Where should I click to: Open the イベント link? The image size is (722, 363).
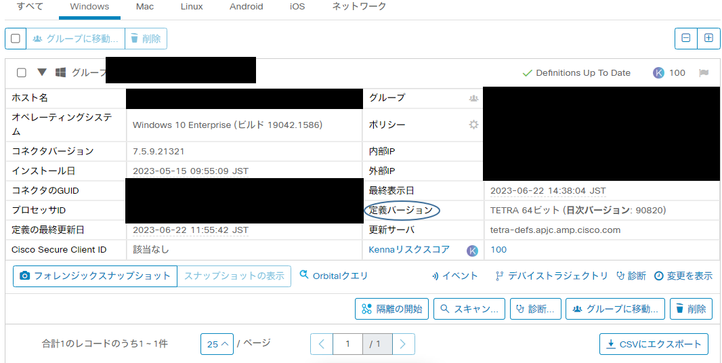(455, 276)
